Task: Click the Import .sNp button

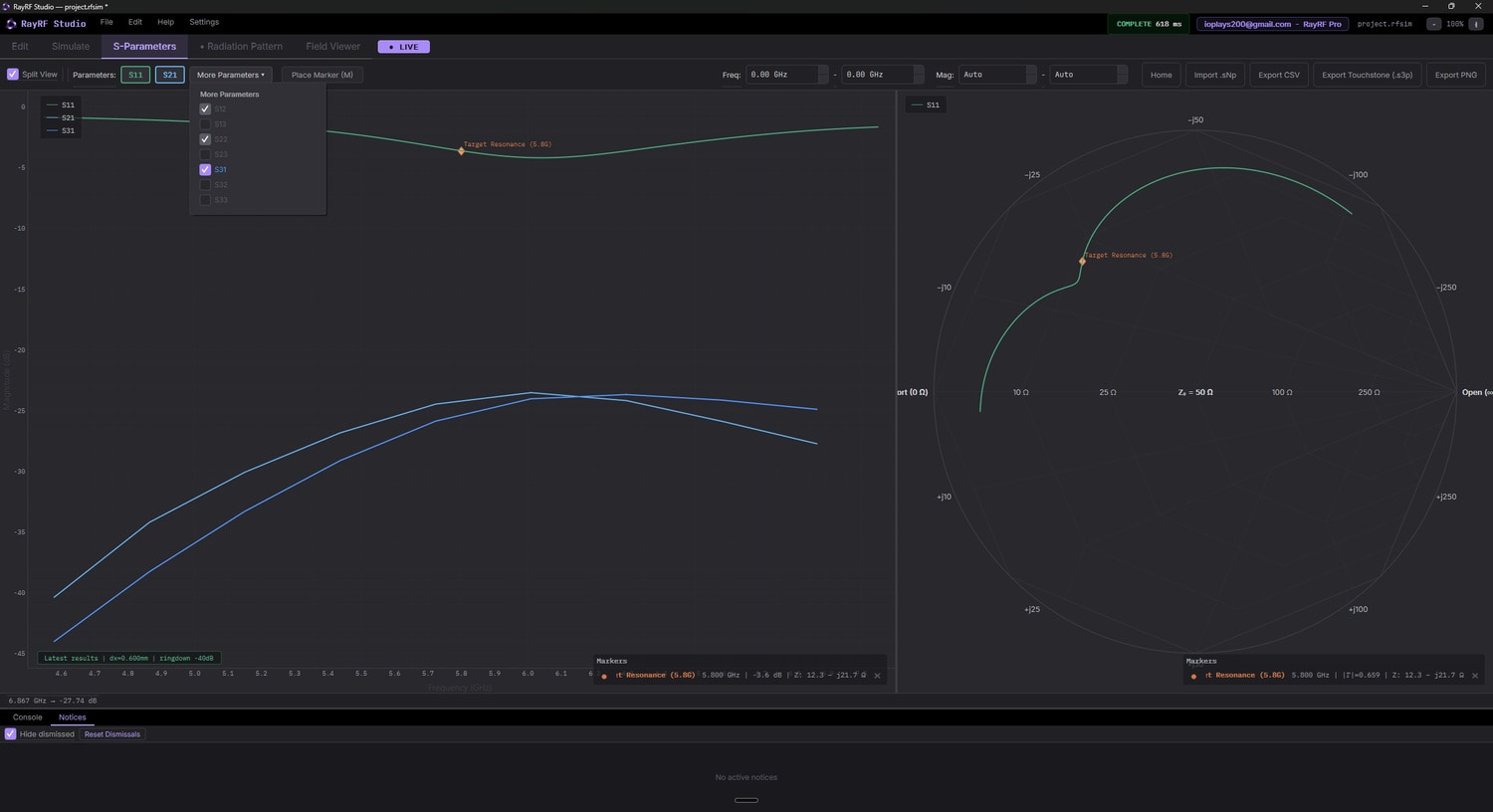Action: (x=1215, y=75)
